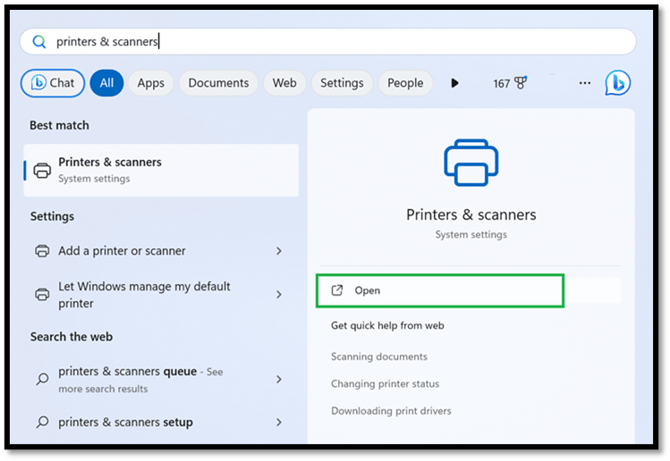Screen dimensions: 670x461
Task: Open the 167 rewards points trophy icon
Action: (x=510, y=83)
